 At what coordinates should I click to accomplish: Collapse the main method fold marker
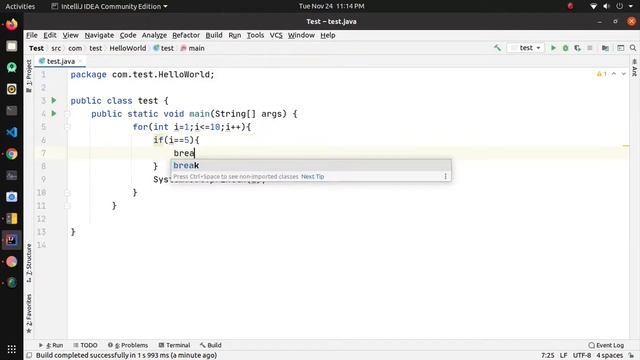coord(67,114)
